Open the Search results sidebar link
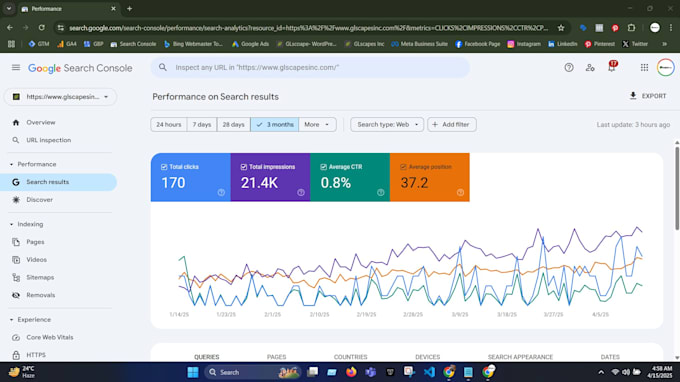 (58, 182)
